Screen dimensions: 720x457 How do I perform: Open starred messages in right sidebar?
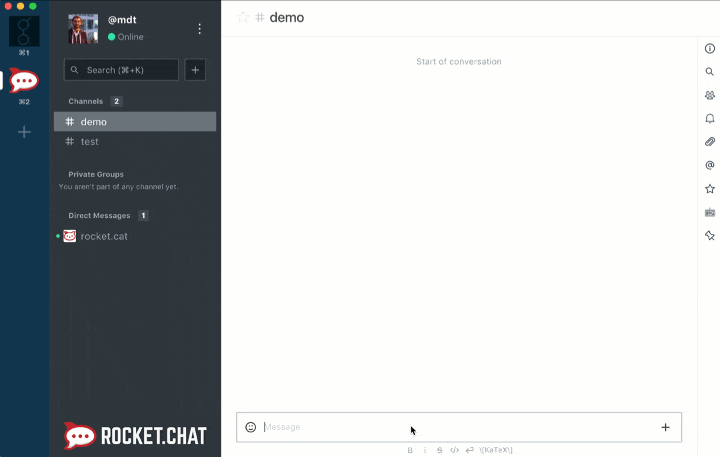709,188
